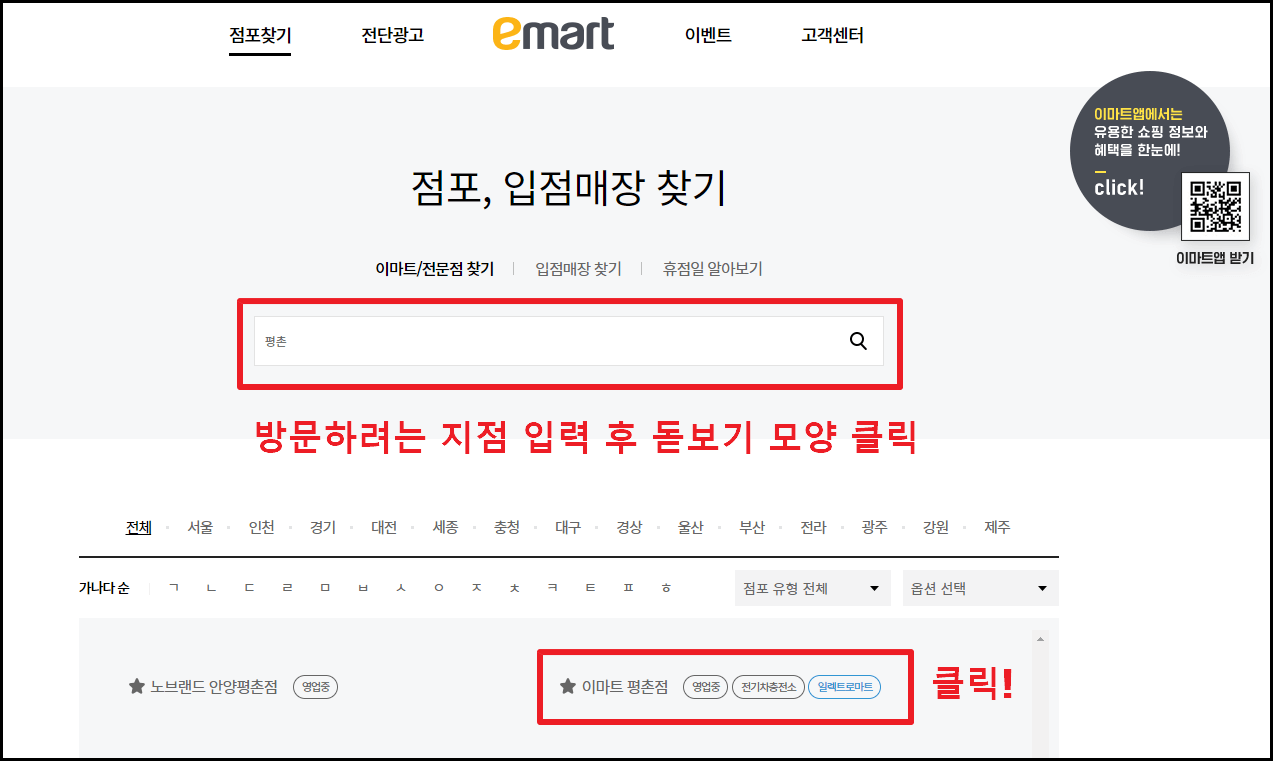Click the 점포, 입점매장 찾기 heading
The width and height of the screenshot is (1273, 761).
[x=569, y=188]
